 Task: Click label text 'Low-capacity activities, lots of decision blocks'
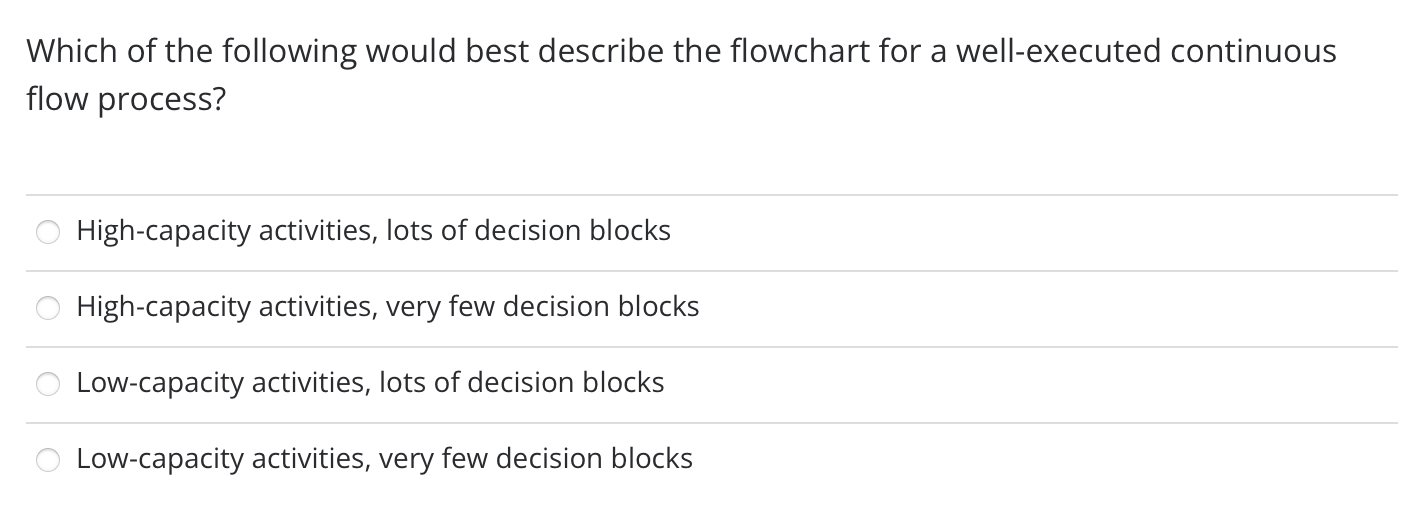pos(370,383)
